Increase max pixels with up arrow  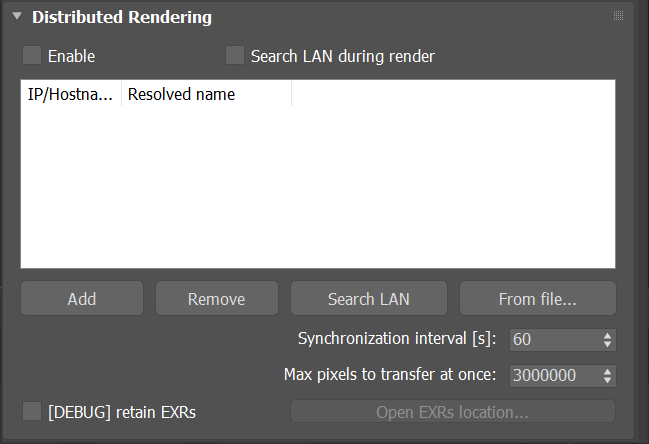(x=607, y=371)
